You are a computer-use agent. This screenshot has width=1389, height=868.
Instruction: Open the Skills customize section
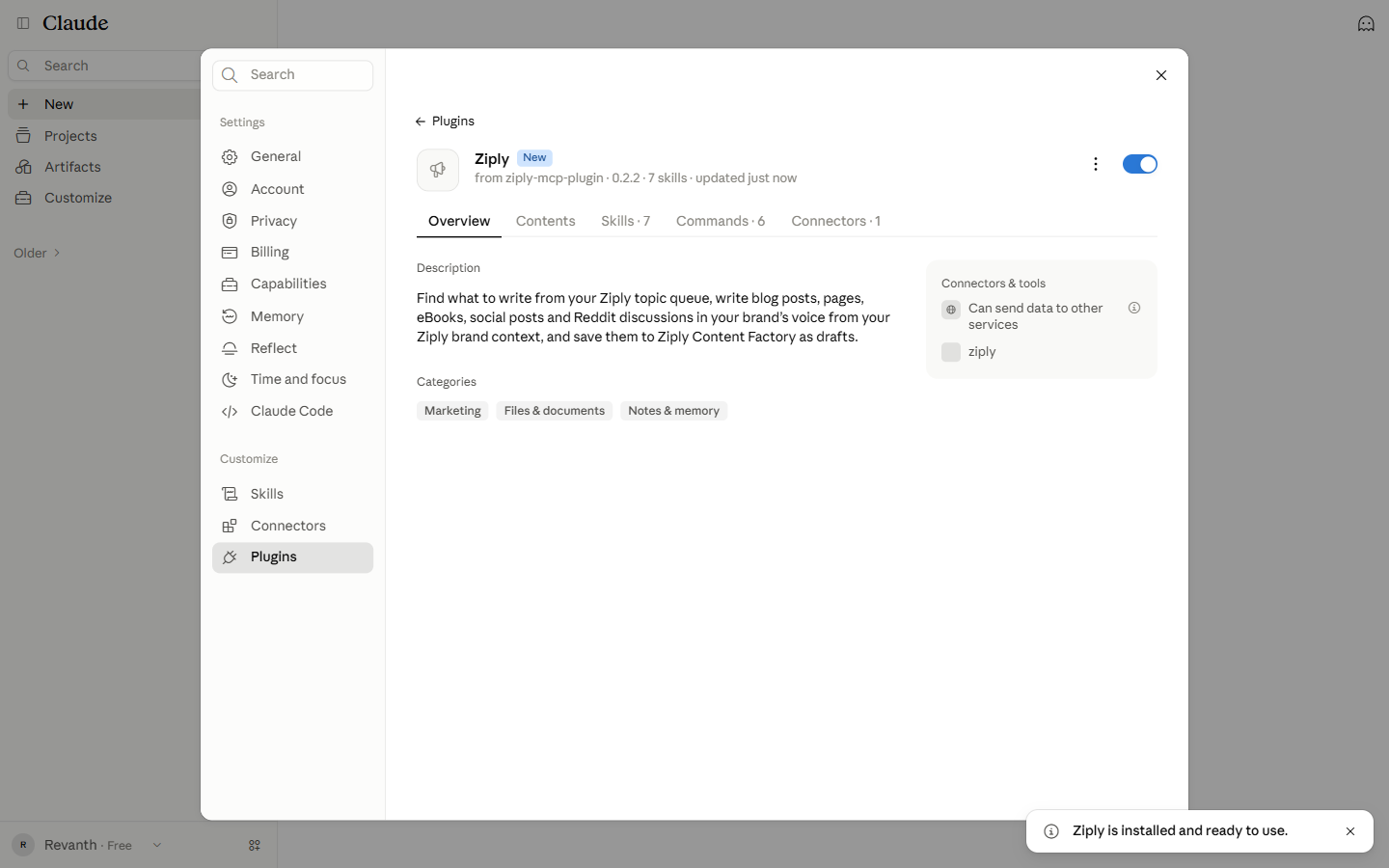click(292, 494)
